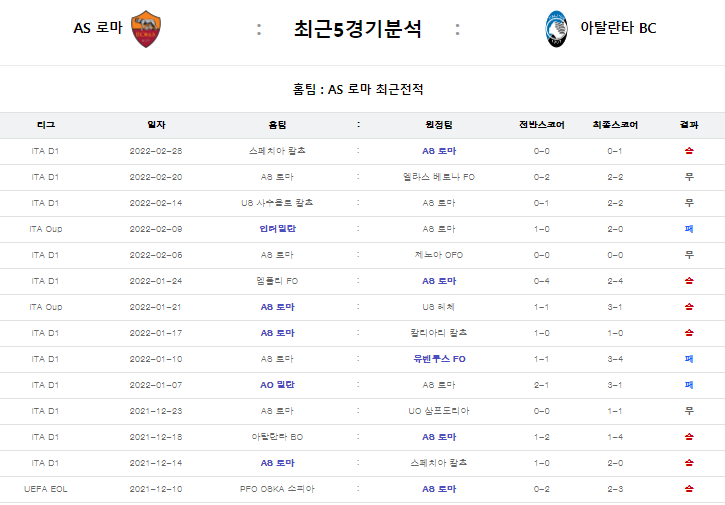Click 'US 사수올로 칼초' home team
The height and width of the screenshot is (505, 725).
pos(277,203)
